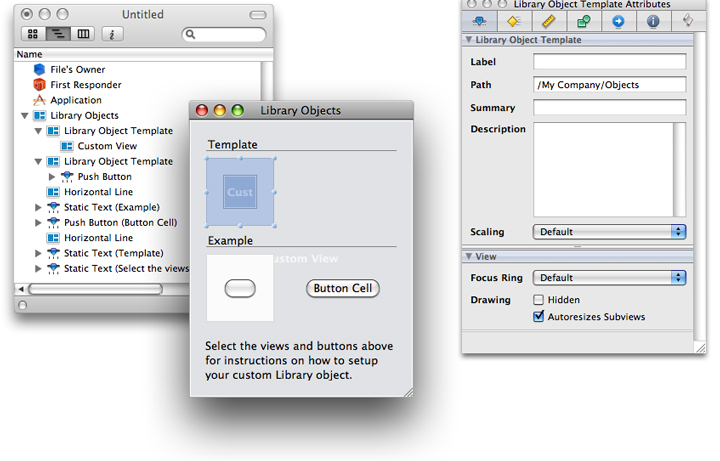
Task: Open the Connections inspector blue arrow tab
Action: click(619, 21)
